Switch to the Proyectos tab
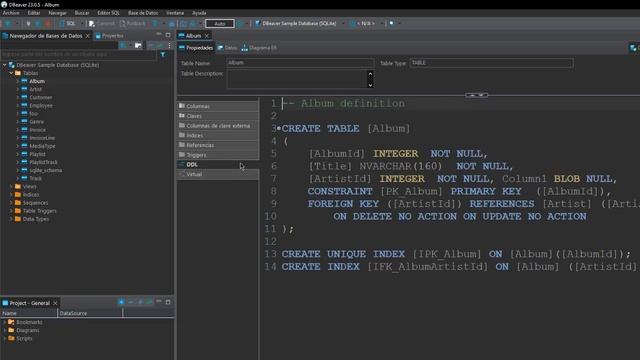The height and width of the screenshot is (360, 640). tap(109, 36)
